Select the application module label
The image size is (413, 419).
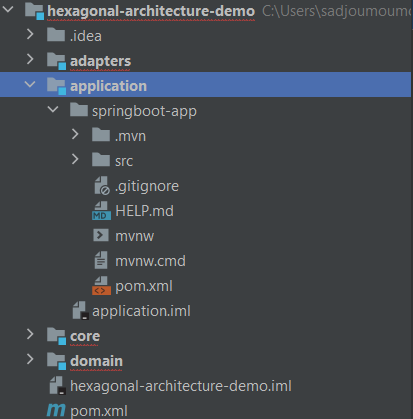click(x=108, y=86)
